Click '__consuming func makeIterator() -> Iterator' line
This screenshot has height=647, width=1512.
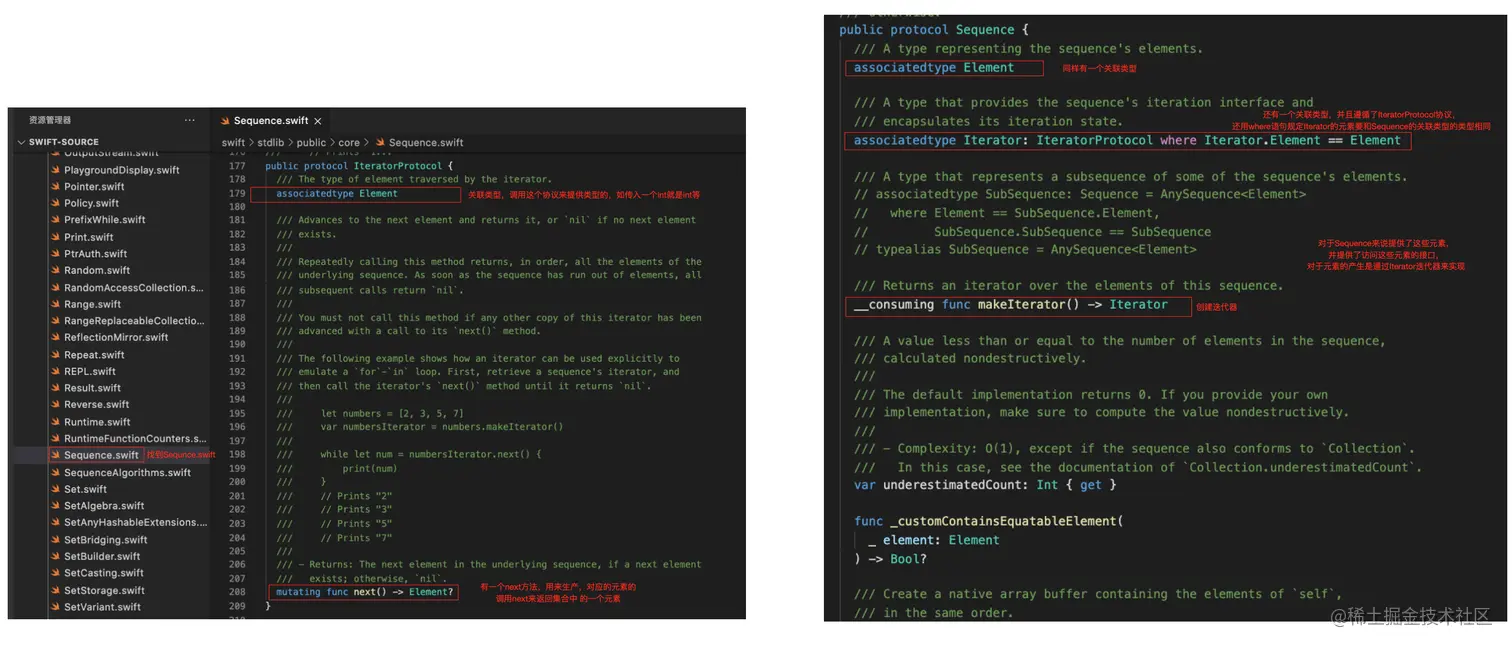click(1010, 304)
